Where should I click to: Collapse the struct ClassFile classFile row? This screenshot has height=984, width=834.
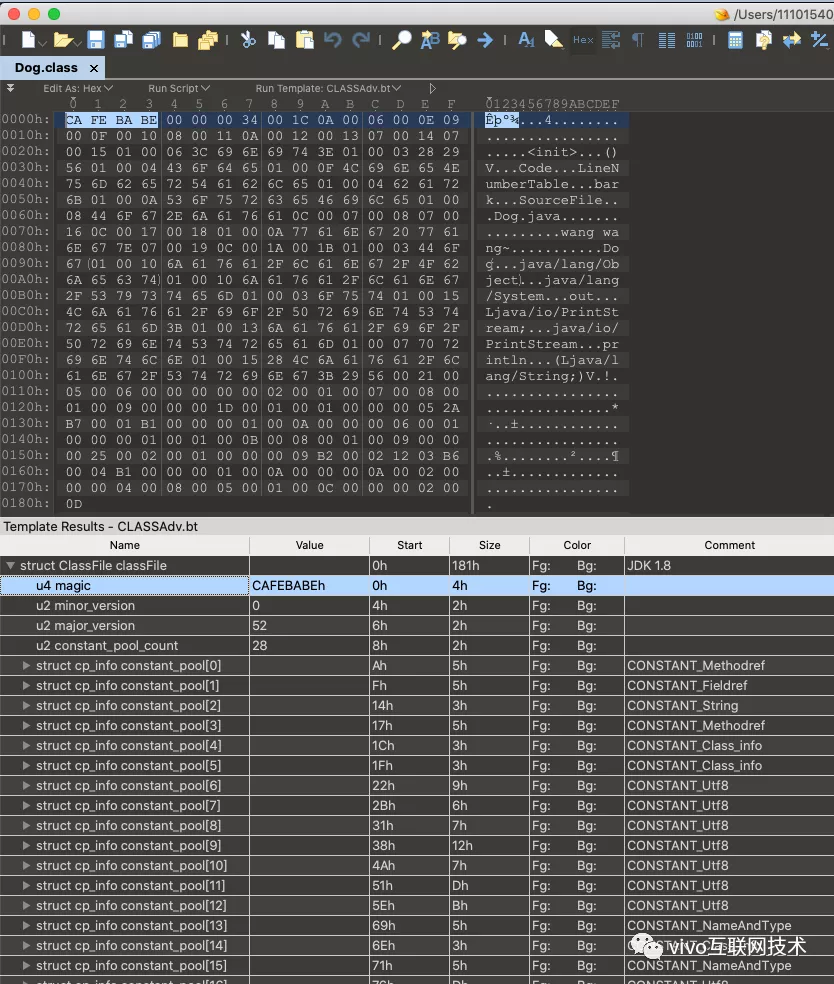(10, 565)
